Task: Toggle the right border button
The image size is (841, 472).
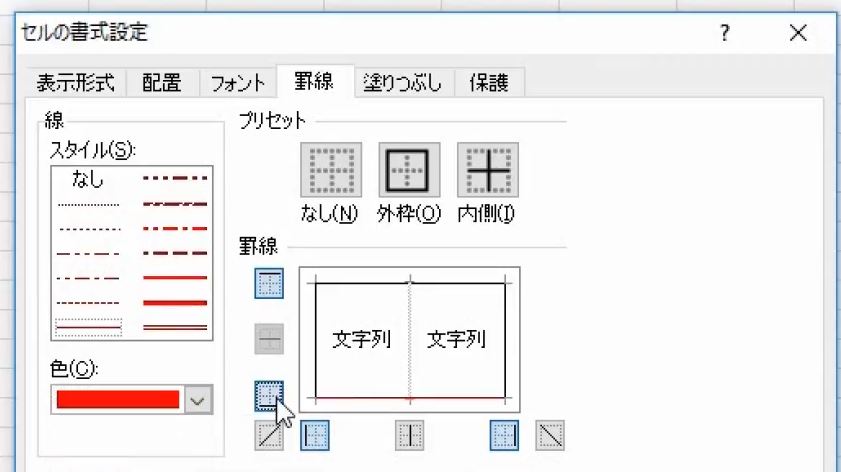Action: tap(504, 436)
